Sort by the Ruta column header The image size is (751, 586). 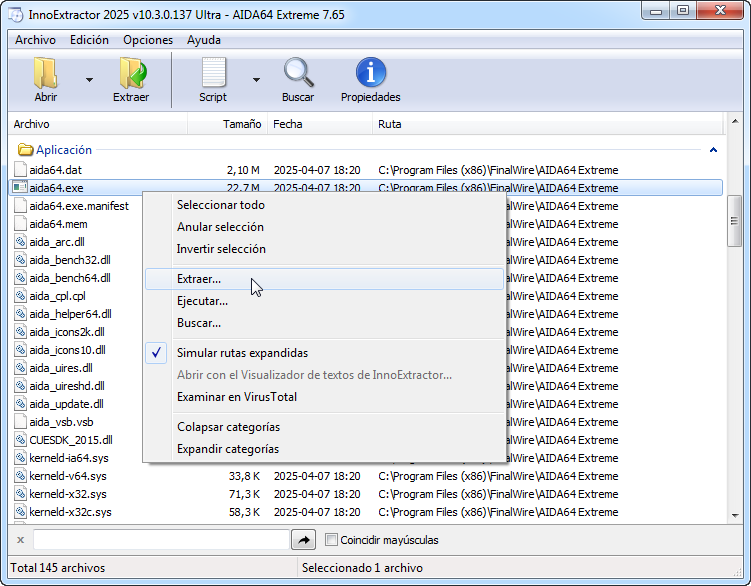(547, 124)
